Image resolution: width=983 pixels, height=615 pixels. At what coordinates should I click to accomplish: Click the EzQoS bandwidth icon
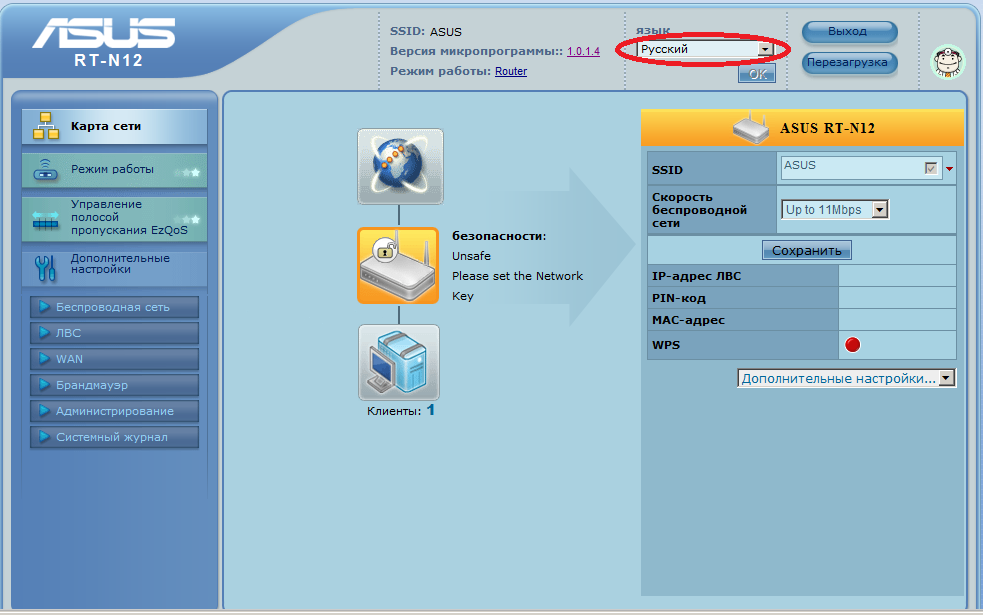pos(45,219)
